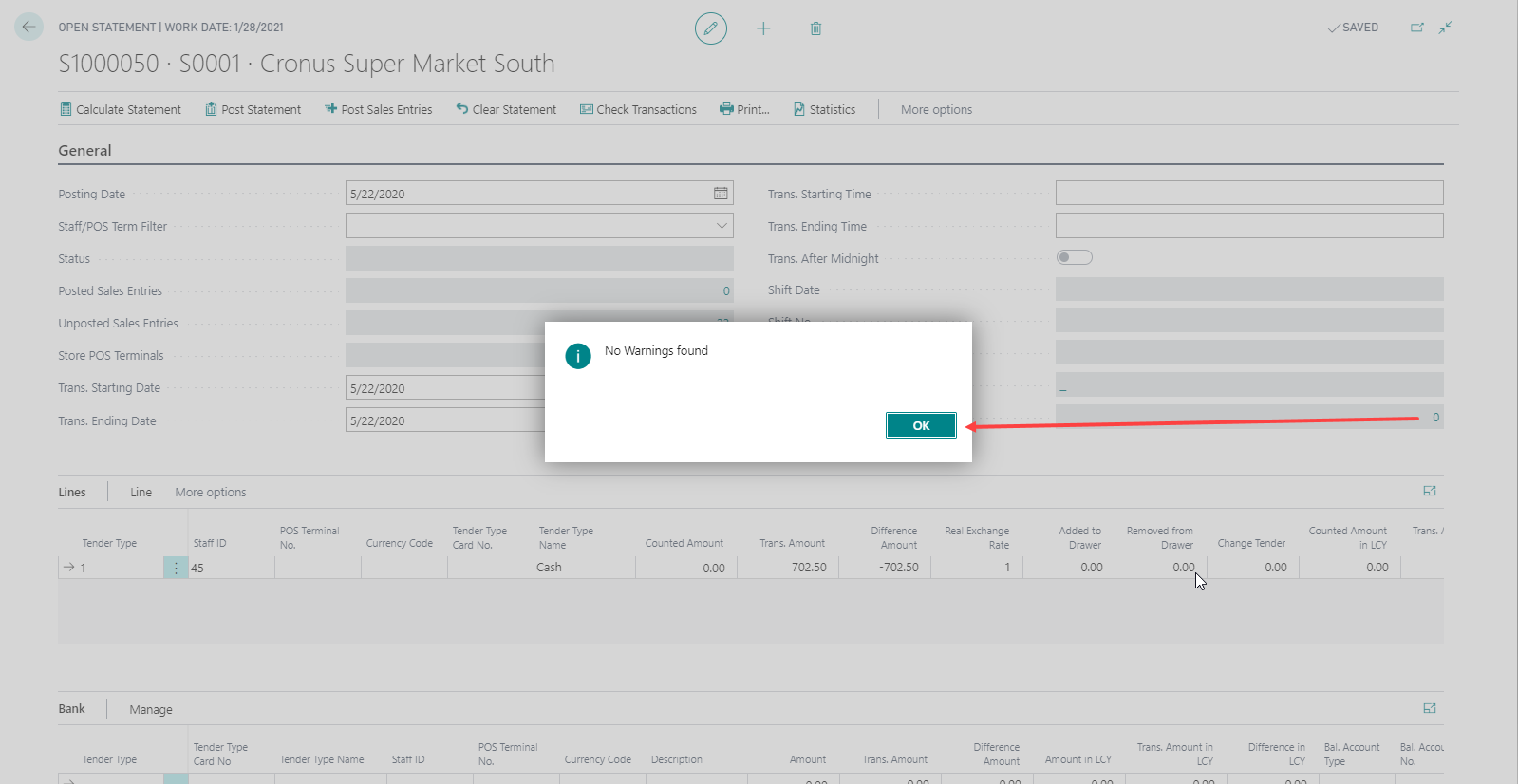Click Post Statement action

253,110
